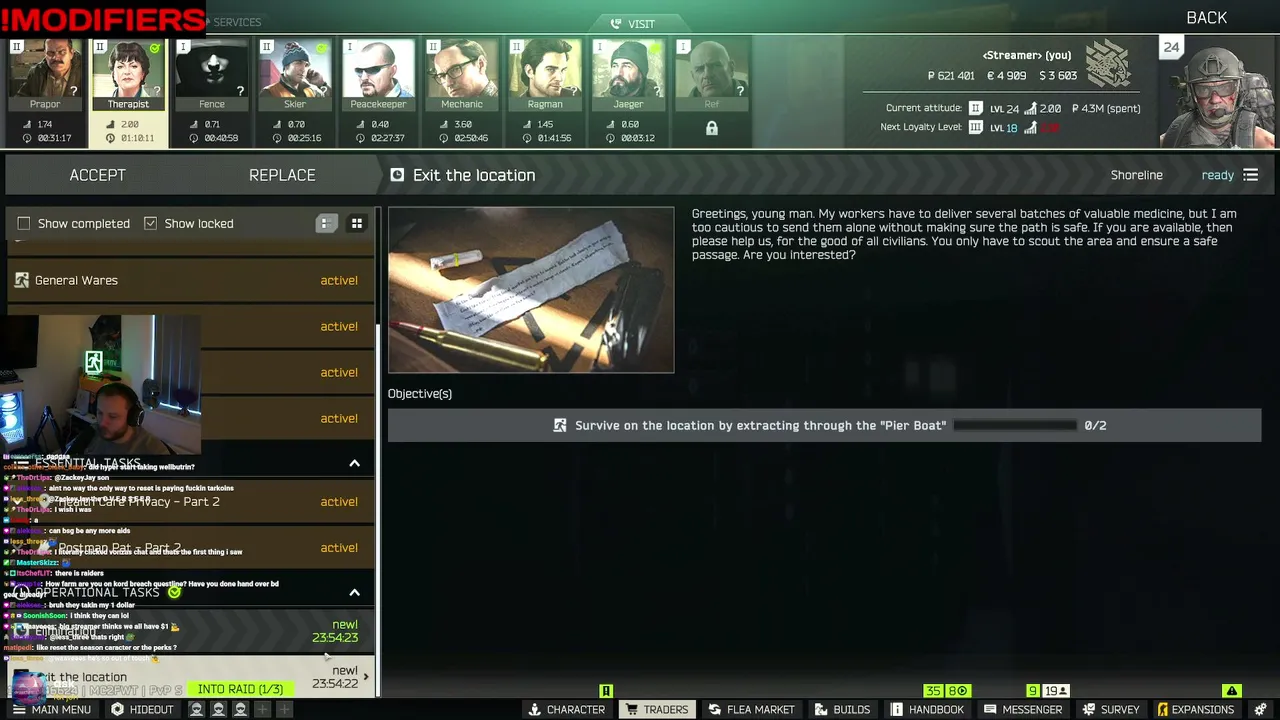Click the lock icon under Ref

click(712, 128)
